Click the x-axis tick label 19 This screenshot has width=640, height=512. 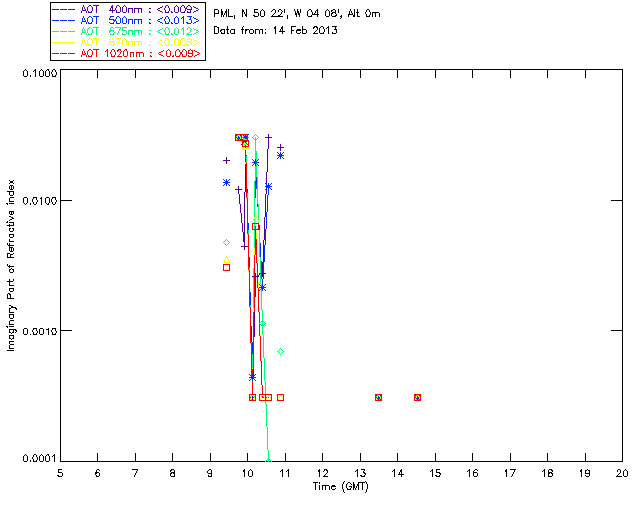click(x=585, y=473)
